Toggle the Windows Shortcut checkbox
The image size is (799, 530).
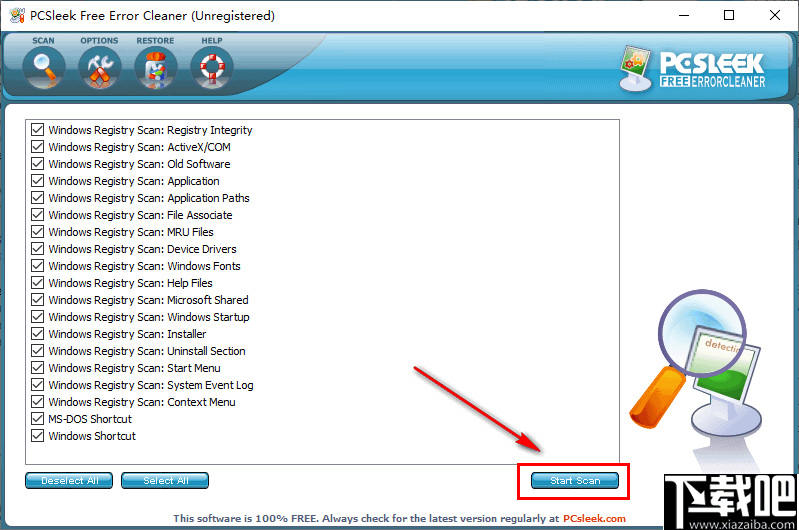click(37, 435)
